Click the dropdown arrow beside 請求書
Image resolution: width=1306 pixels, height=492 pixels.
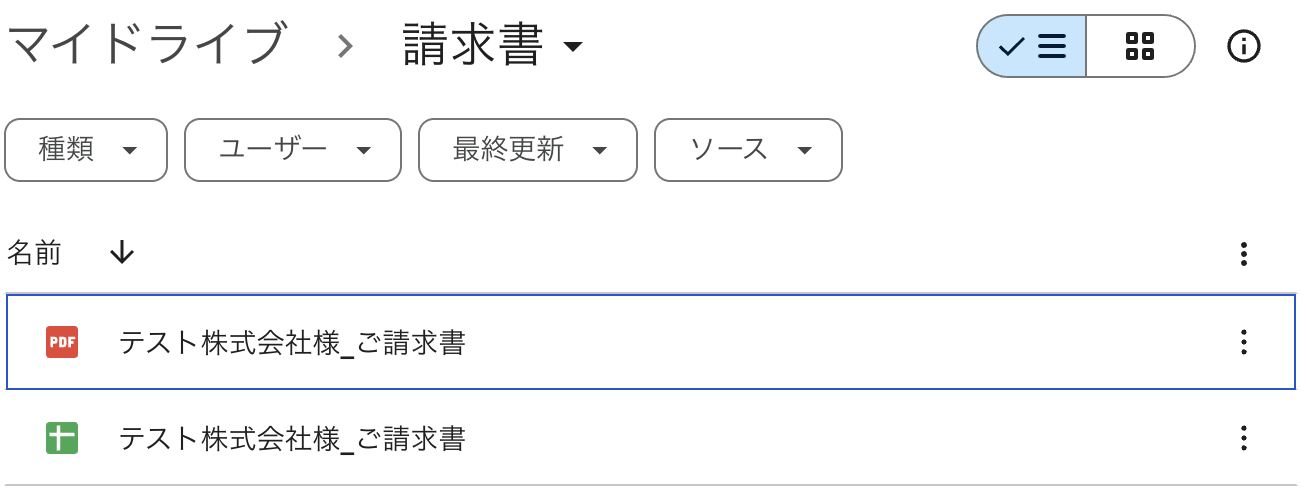point(573,47)
